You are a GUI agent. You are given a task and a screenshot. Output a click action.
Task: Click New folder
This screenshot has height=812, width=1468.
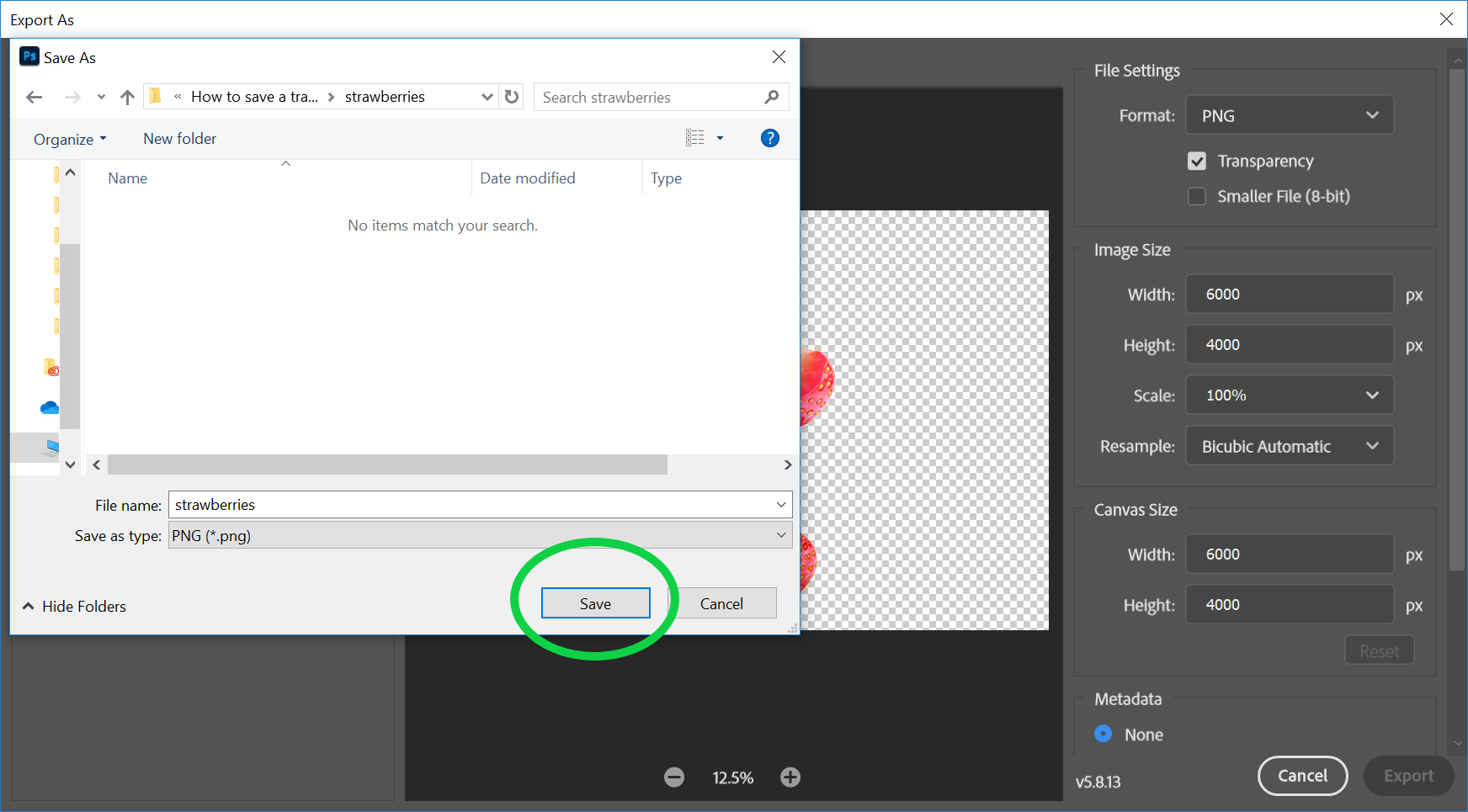pyautogui.click(x=179, y=139)
